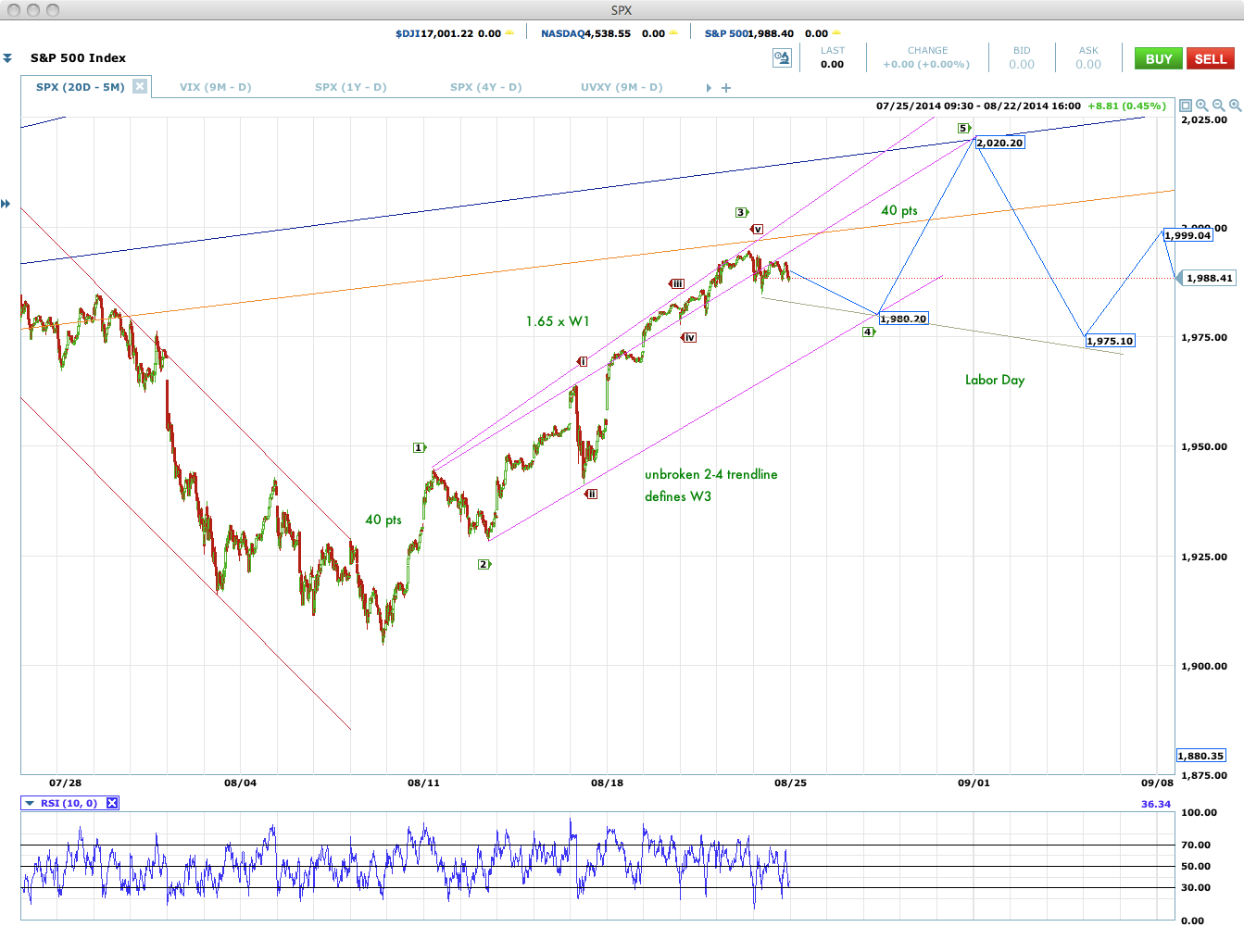Open the research microscope icon

click(782, 58)
